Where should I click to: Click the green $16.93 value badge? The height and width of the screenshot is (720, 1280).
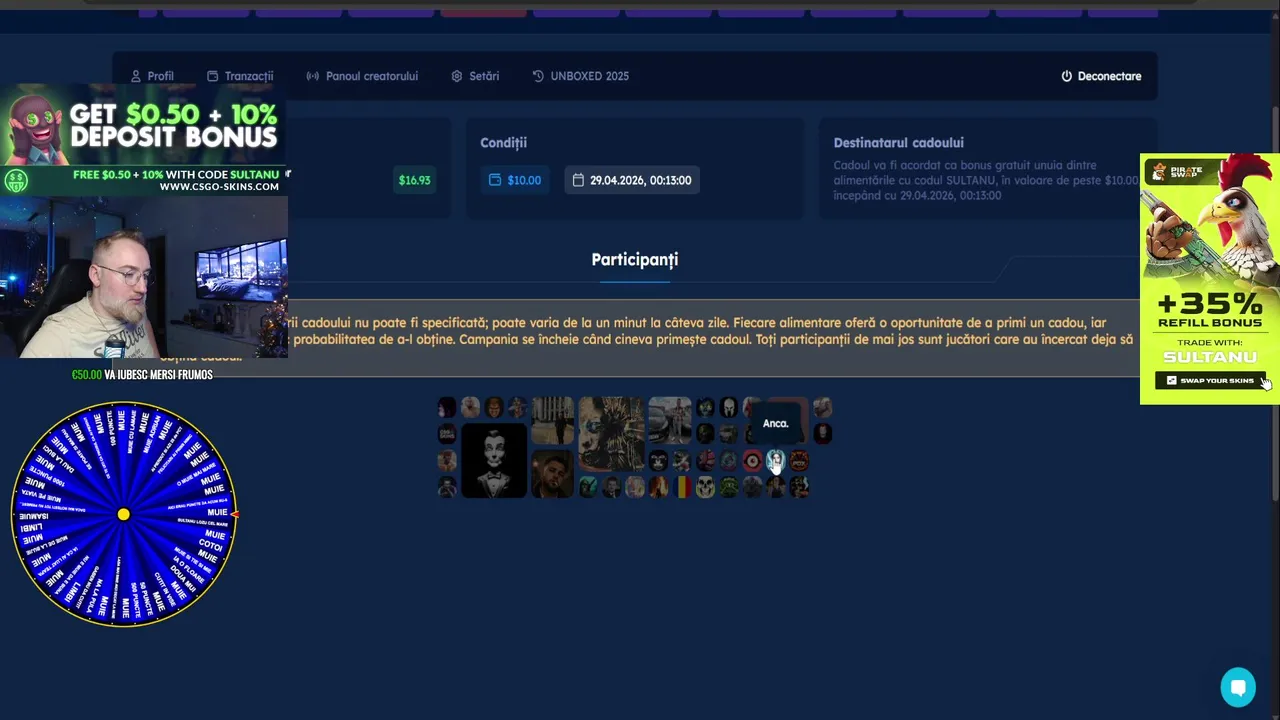click(414, 180)
